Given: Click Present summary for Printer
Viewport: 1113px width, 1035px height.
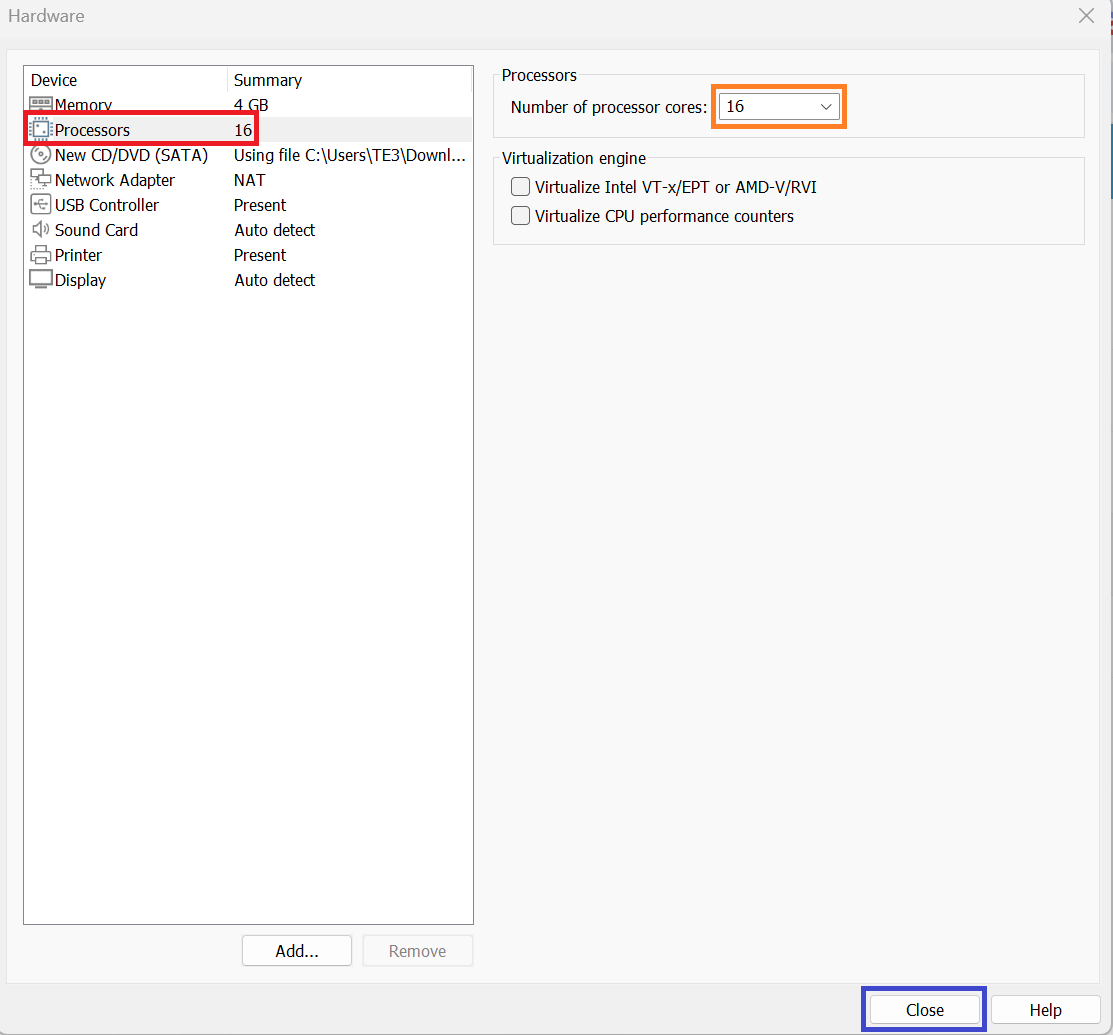Looking at the screenshot, I should pos(260,255).
